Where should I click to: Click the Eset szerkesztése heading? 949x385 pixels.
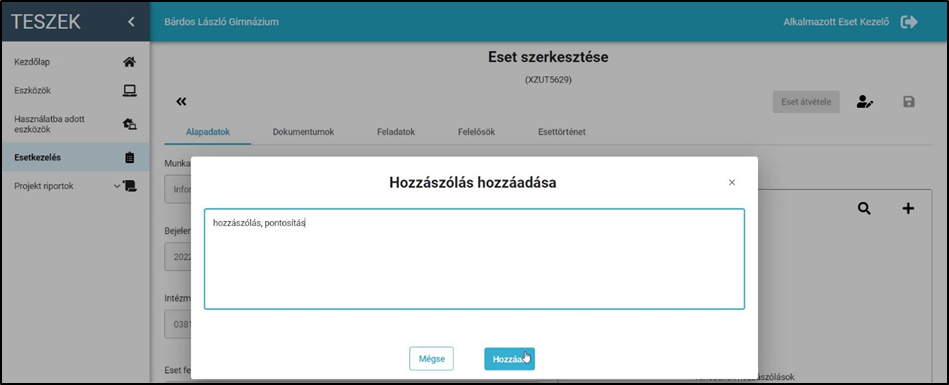point(548,58)
